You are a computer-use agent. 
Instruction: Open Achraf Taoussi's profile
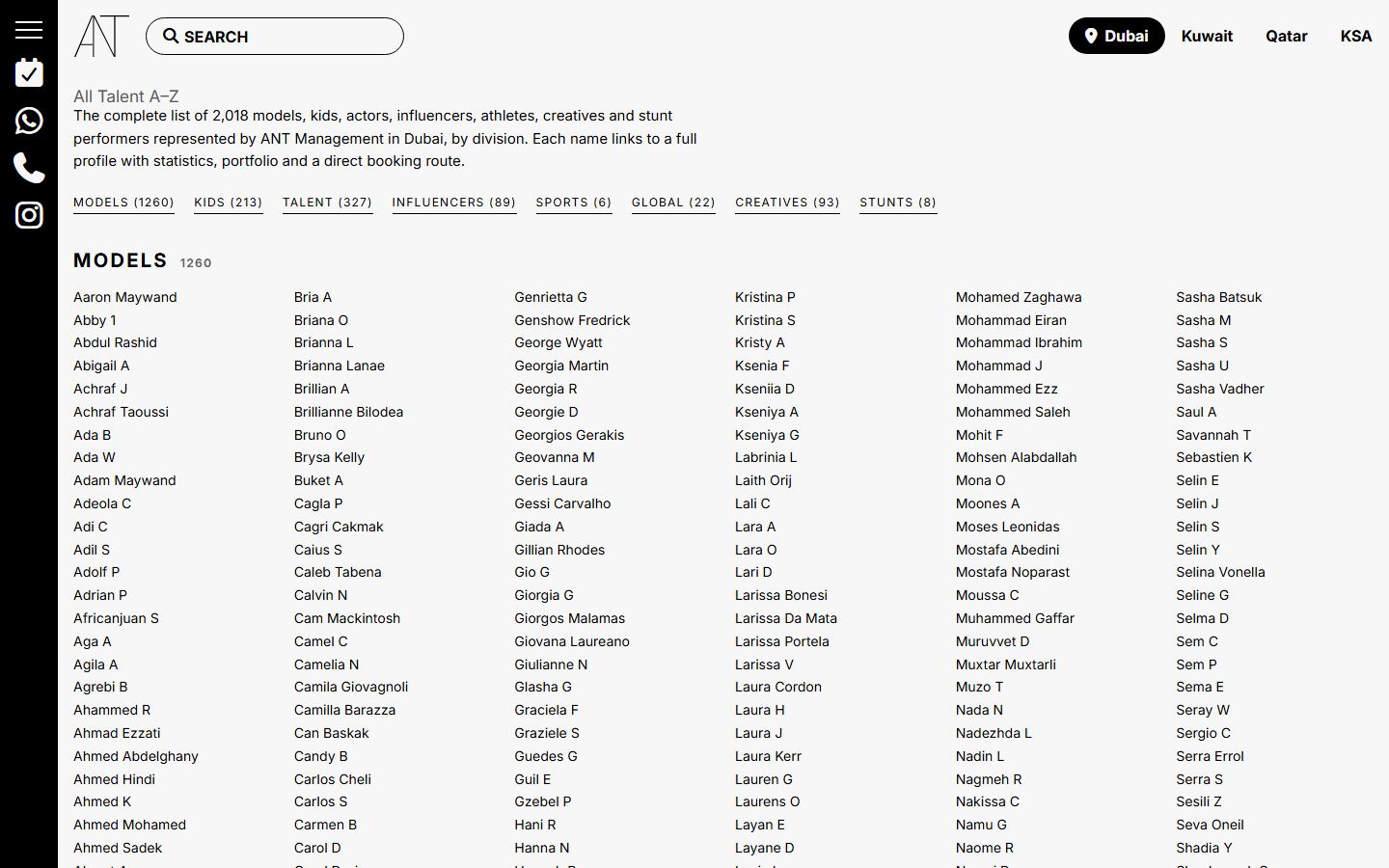(x=121, y=412)
